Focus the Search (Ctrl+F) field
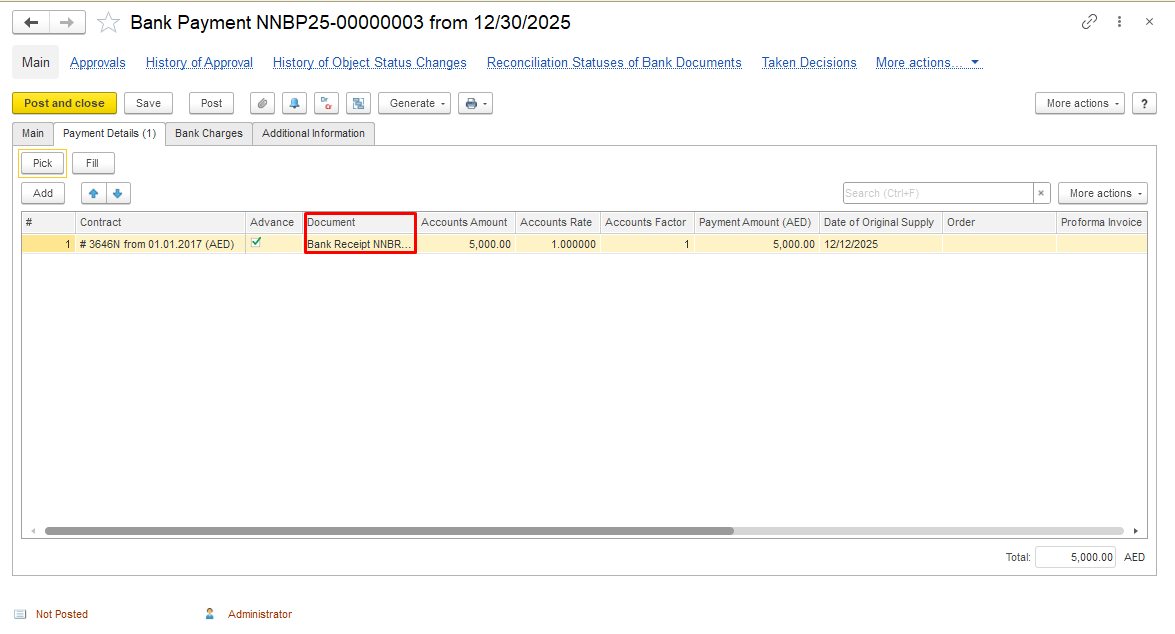 (x=938, y=193)
